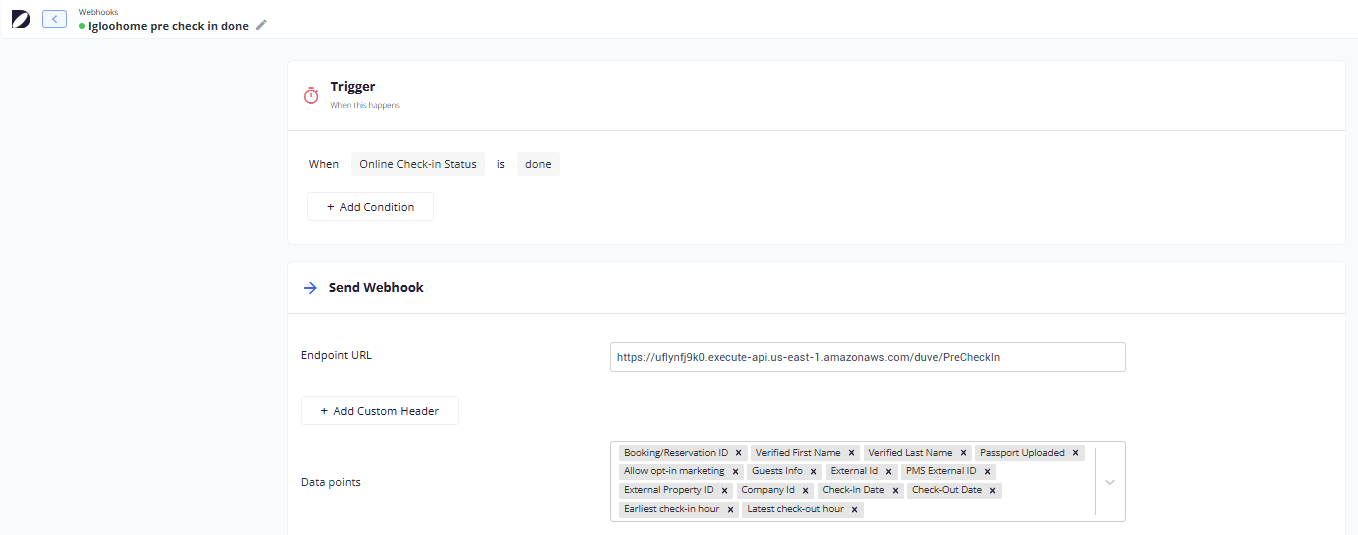Remove Booking/Reservation ID data point
Viewport: 1358px width, 535px height.
tap(738, 453)
